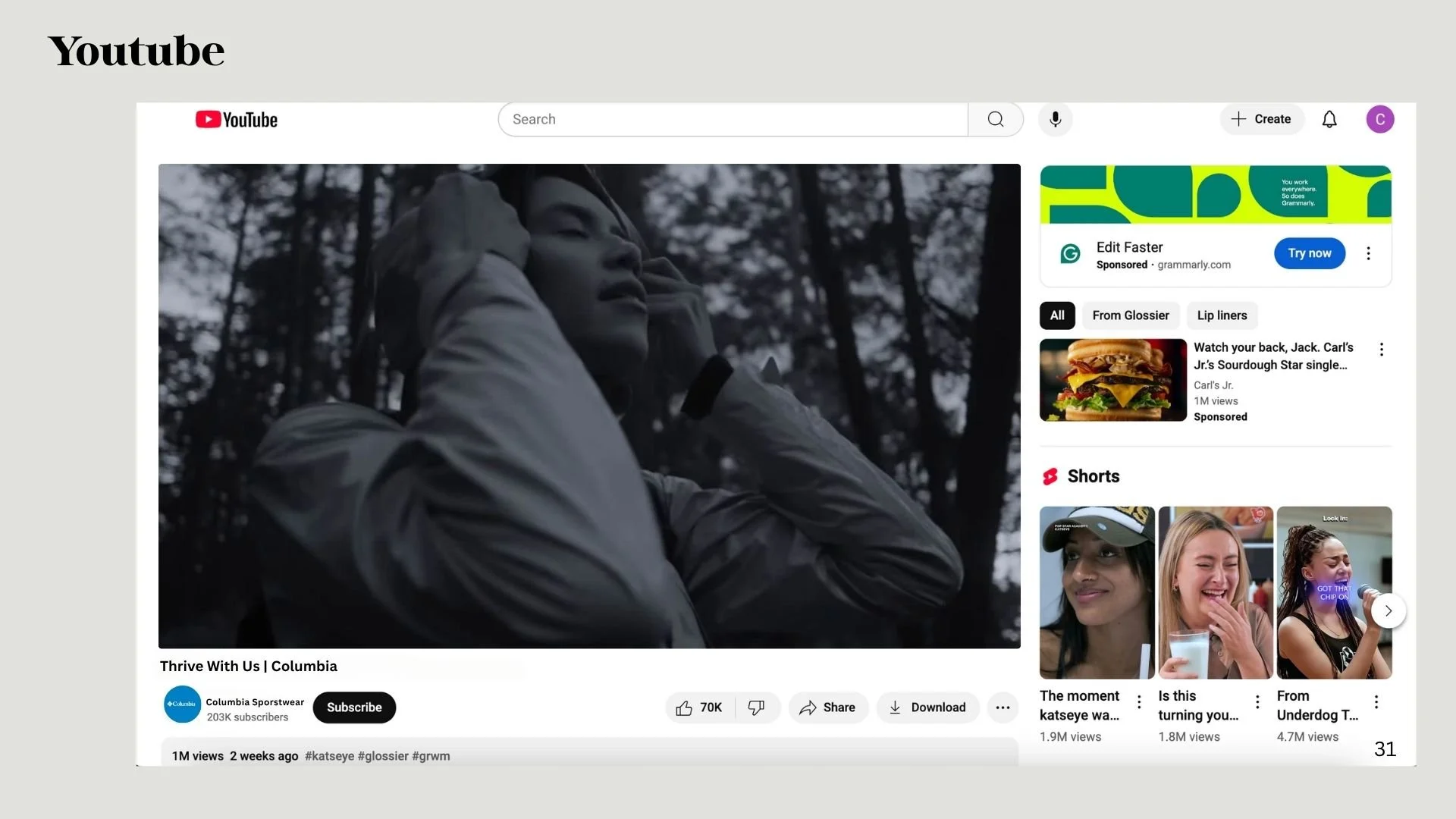The height and width of the screenshot is (819, 1456).
Task: Open the Carl's Jr. burger video thumbnail
Action: (x=1112, y=380)
